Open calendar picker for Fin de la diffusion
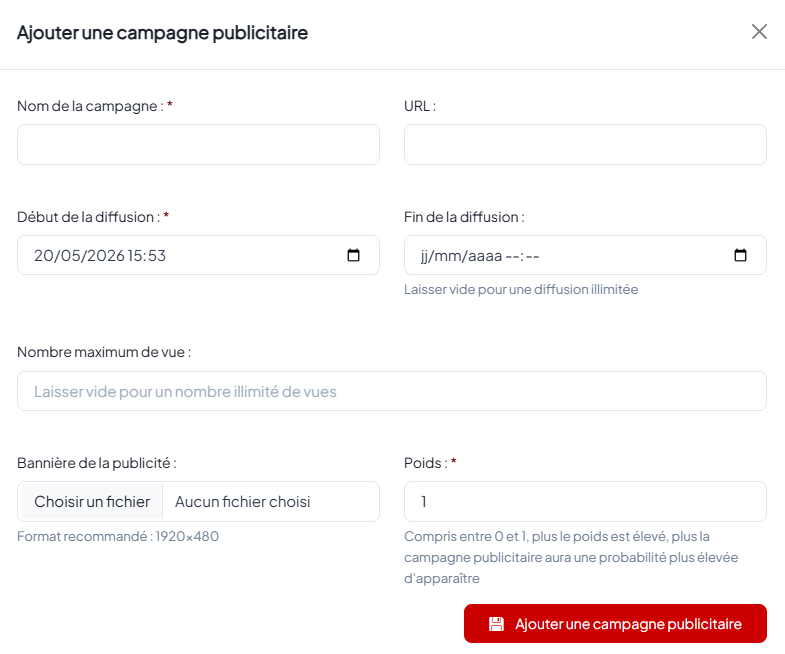The width and height of the screenshot is (785, 654). (740, 255)
